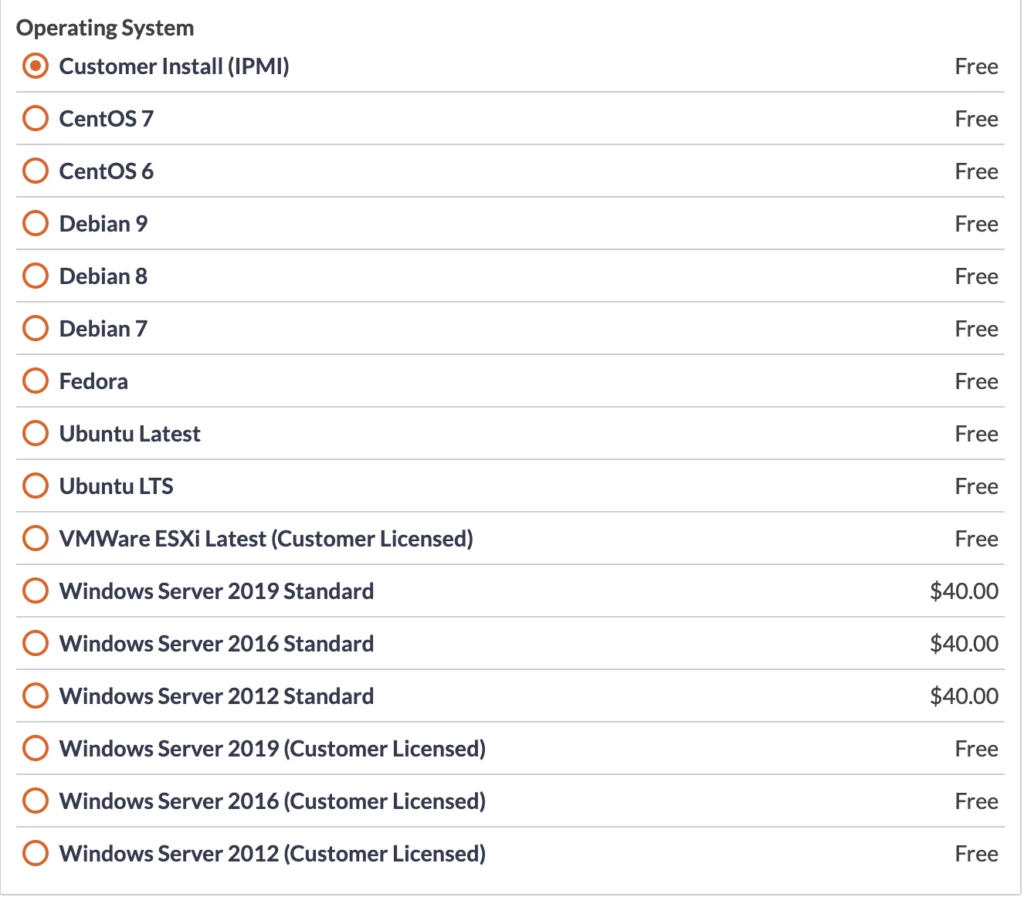Image resolution: width=1024 pixels, height=897 pixels.
Task: Select Windows Server 2012 Standard radio button
Action: tap(35, 696)
